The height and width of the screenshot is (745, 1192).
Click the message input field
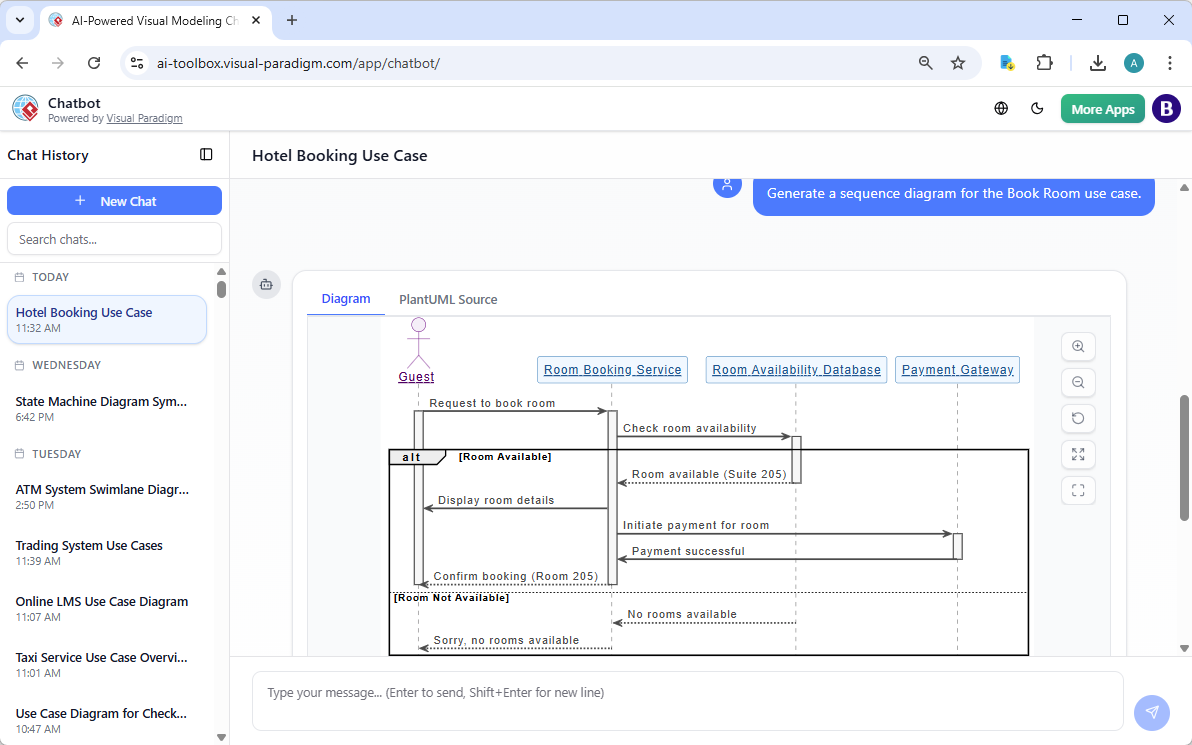pos(687,691)
